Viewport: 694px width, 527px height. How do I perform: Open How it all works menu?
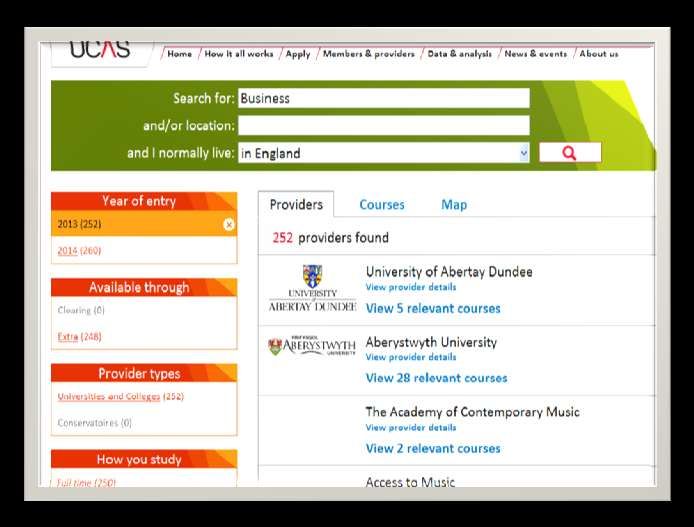(239, 54)
